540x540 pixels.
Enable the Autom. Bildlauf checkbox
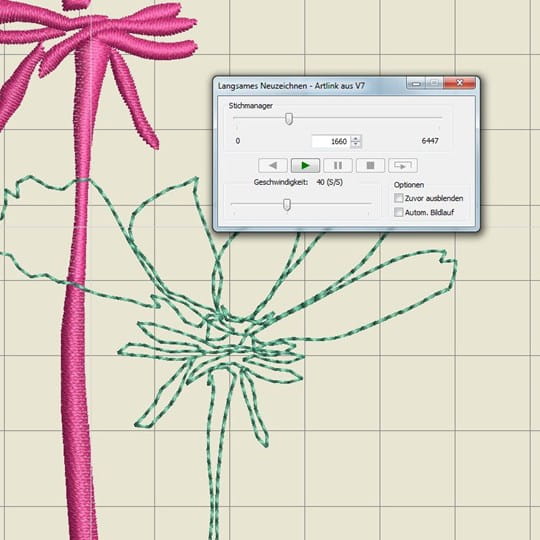click(x=398, y=212)
